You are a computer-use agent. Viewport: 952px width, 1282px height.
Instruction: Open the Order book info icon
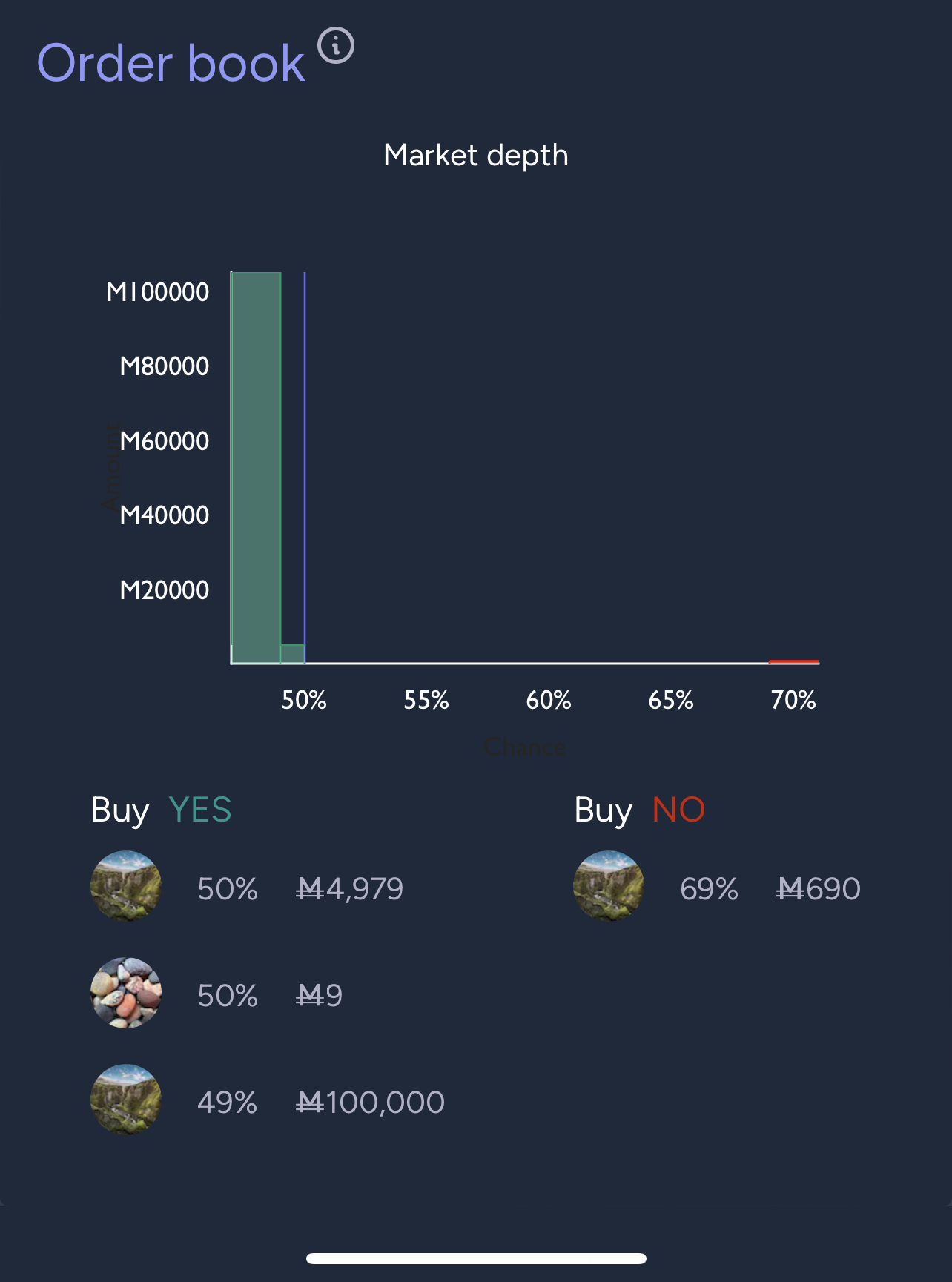336,46
